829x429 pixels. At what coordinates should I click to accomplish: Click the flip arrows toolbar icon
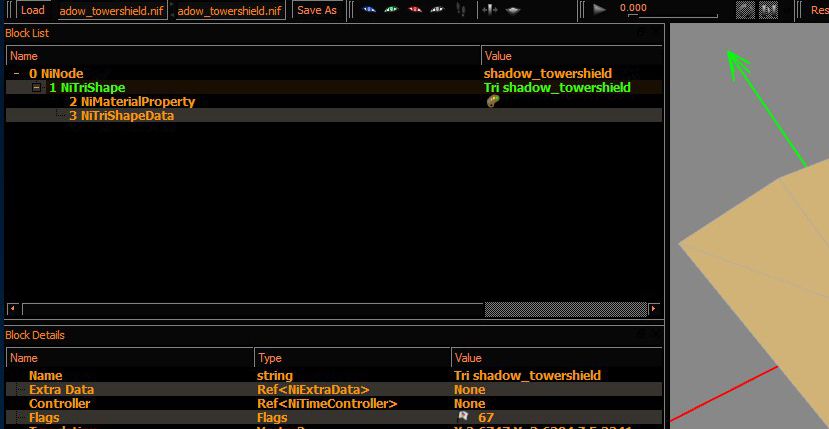point(490,10)
